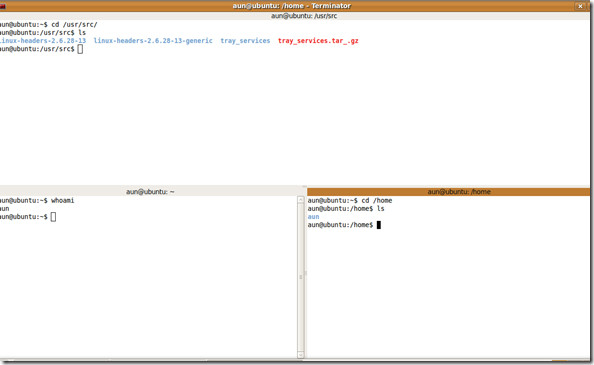Screen dimensions: 594x365
Task: Click the scrollbar down arrow of the whoami pane
Action: pyautogui.click(x=301, y=354)
